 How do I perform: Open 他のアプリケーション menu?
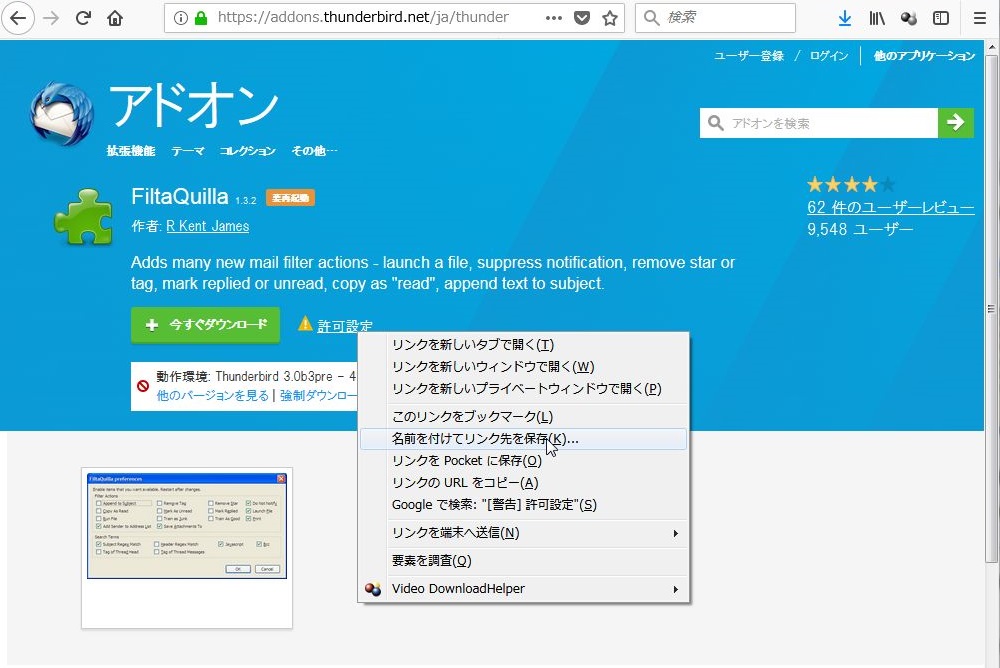coord(924,56)
